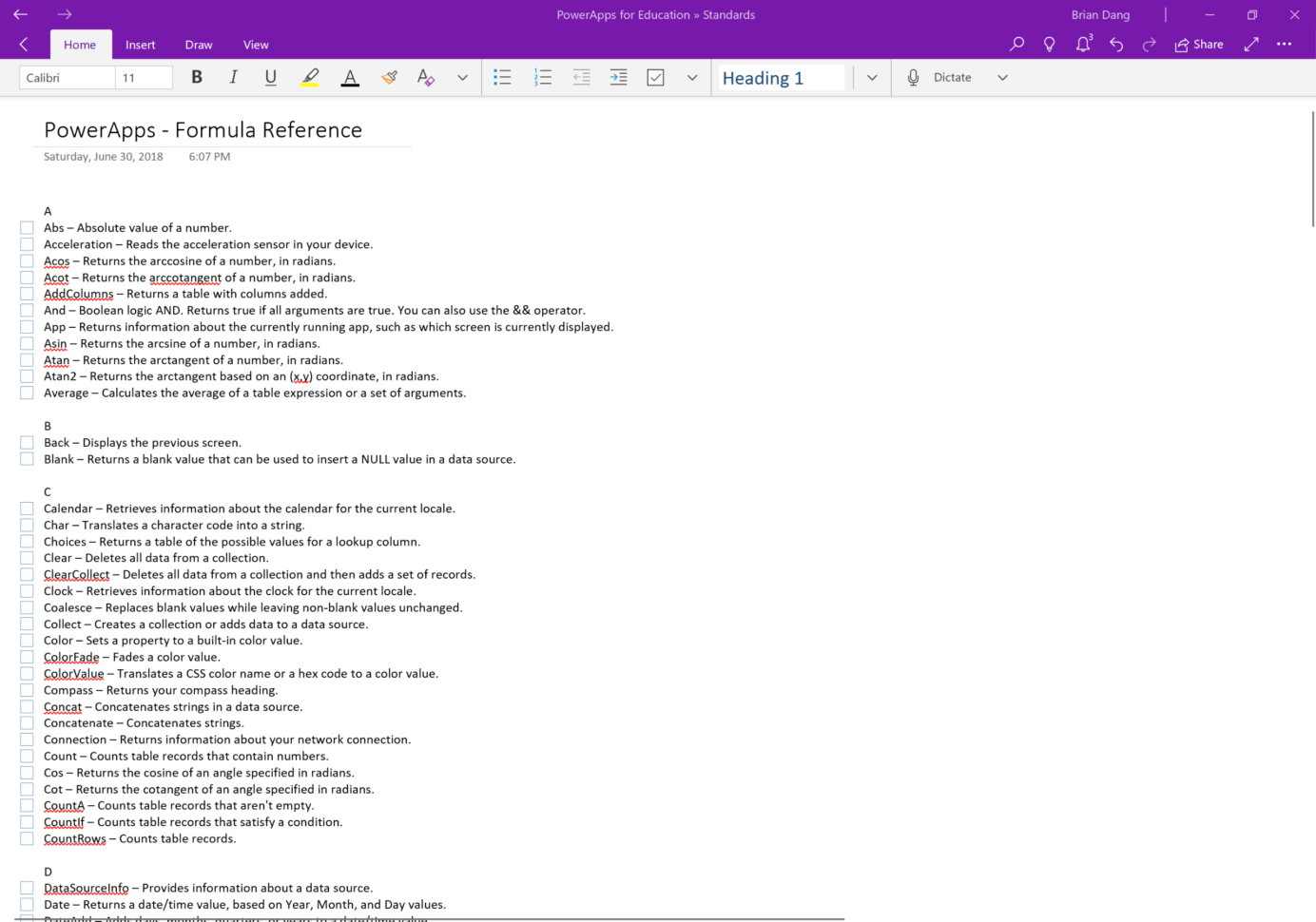This screenshot has height=922, width=1316.
Task: Expand the Dictate dropdown arrow
Action: tap(1002, 77)
